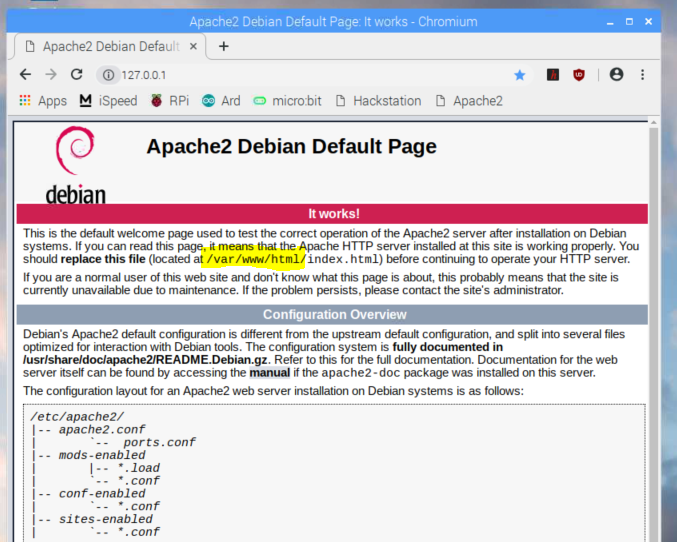Image resolution: width=677 pixels, height=542 pixels.
Task: Maximize the Chromium window
Action: [630, 22]
